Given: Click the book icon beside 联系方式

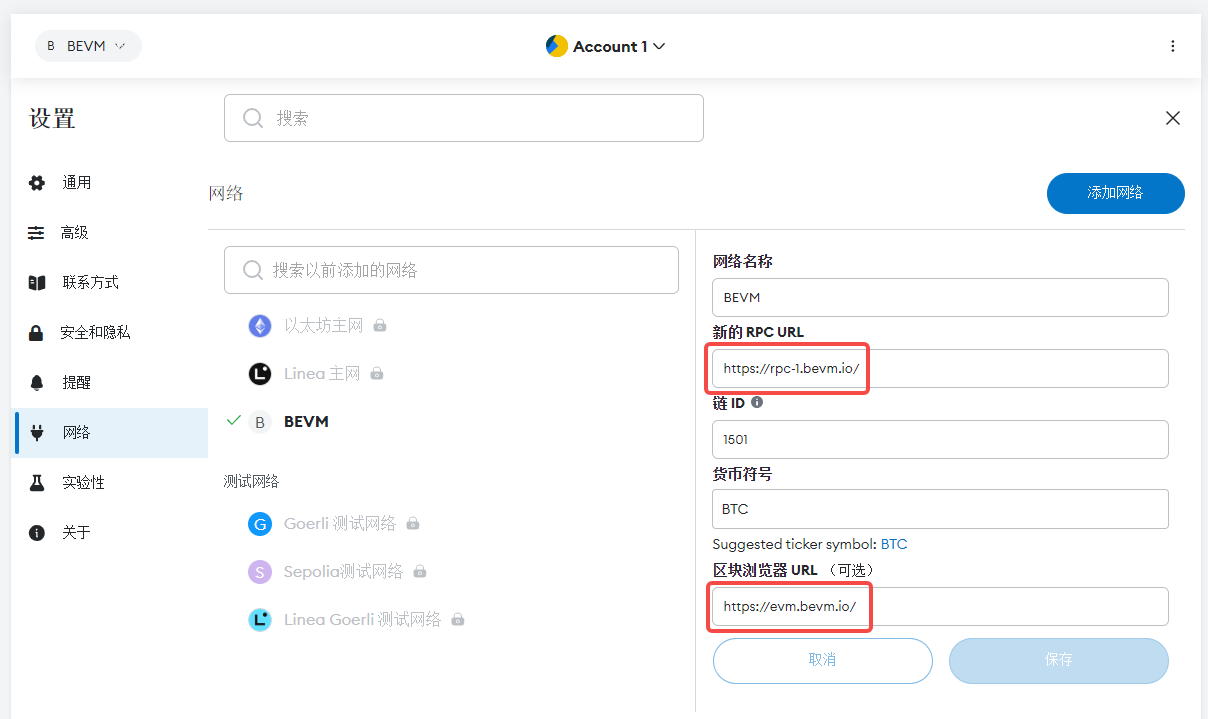Looking at the screenshot, I should [37, 282].
